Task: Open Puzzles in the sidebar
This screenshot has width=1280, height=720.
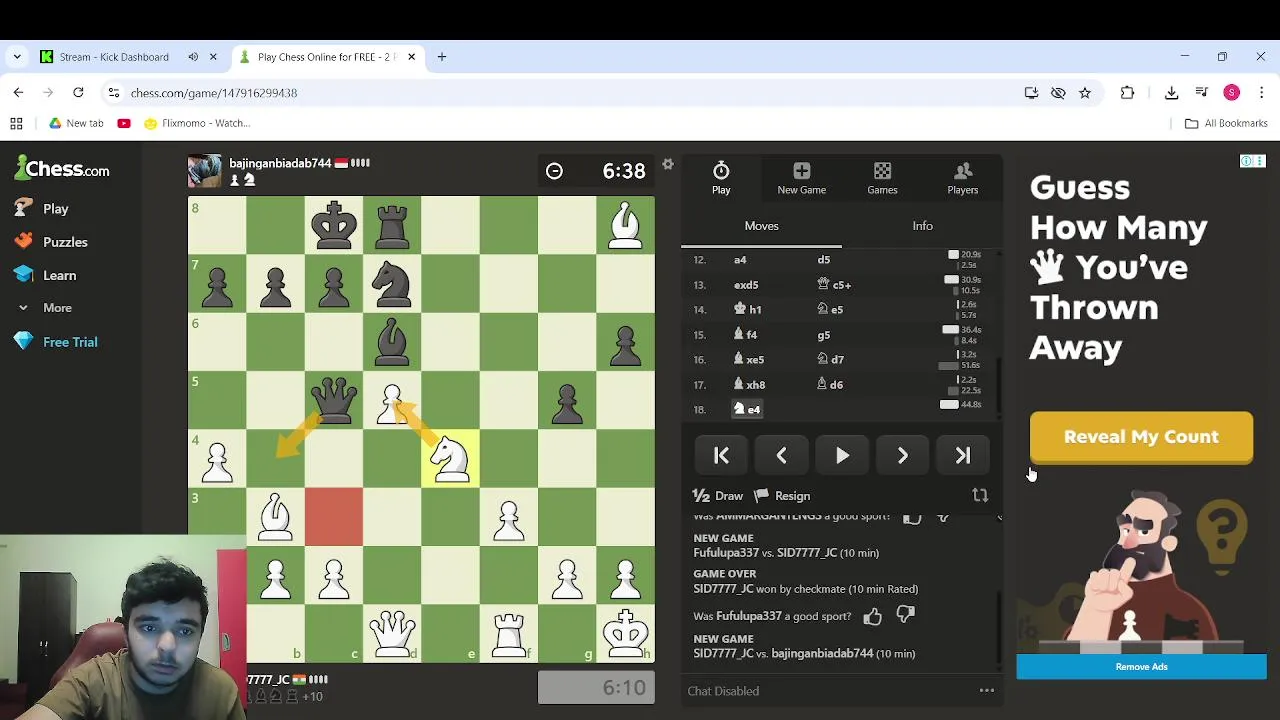Action: click(51, 242)
